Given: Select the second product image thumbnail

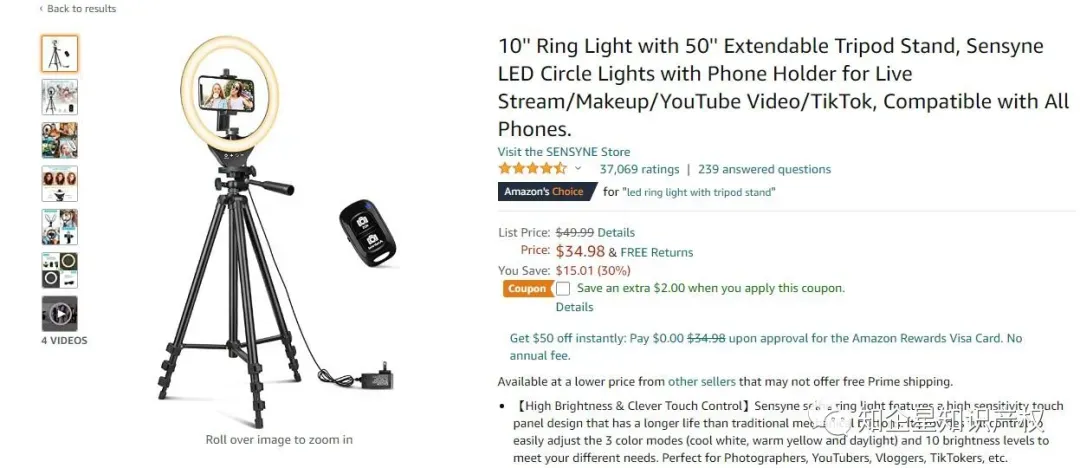Looking at the screenshot, I should (59, 97).
